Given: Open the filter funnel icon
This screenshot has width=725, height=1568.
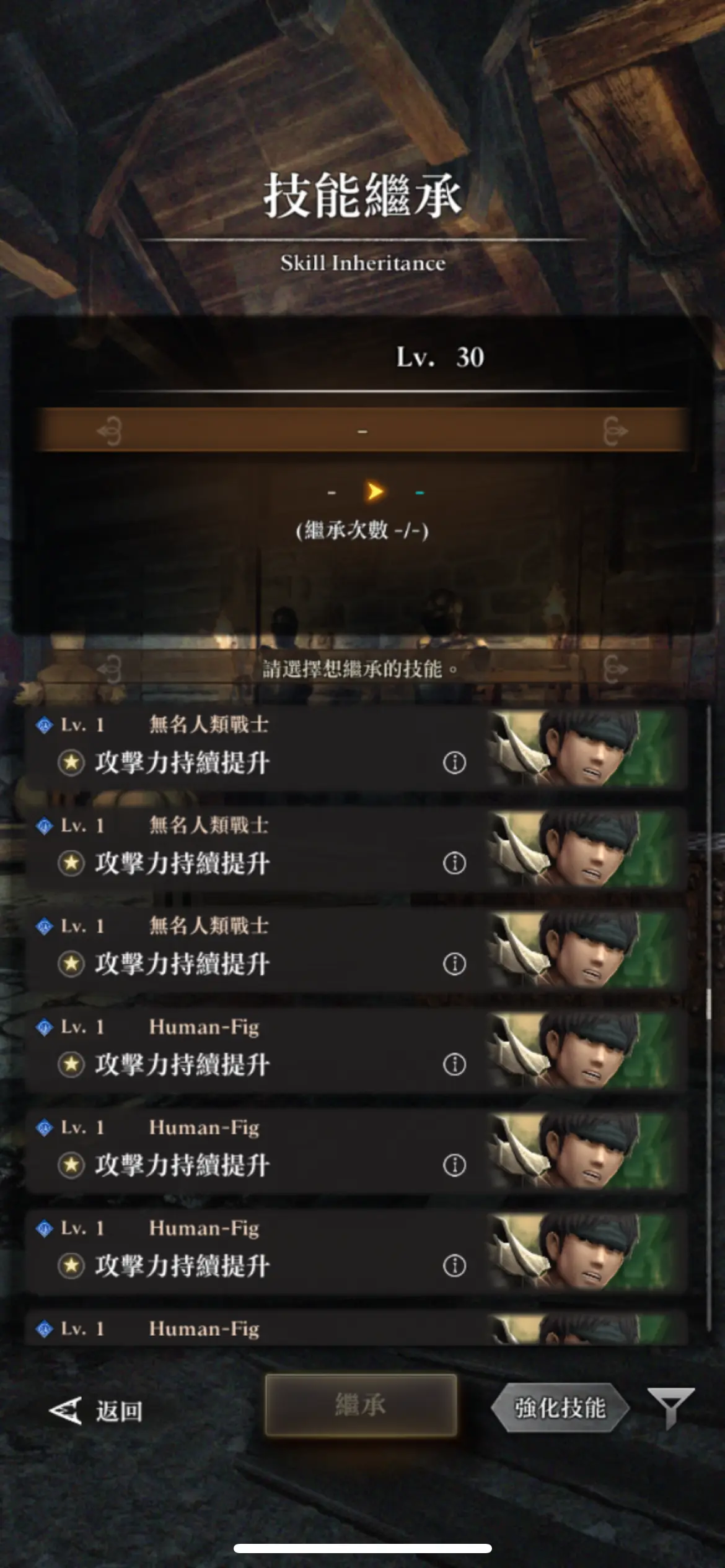Looking at the screenshot, I should tap(670, 1409).
